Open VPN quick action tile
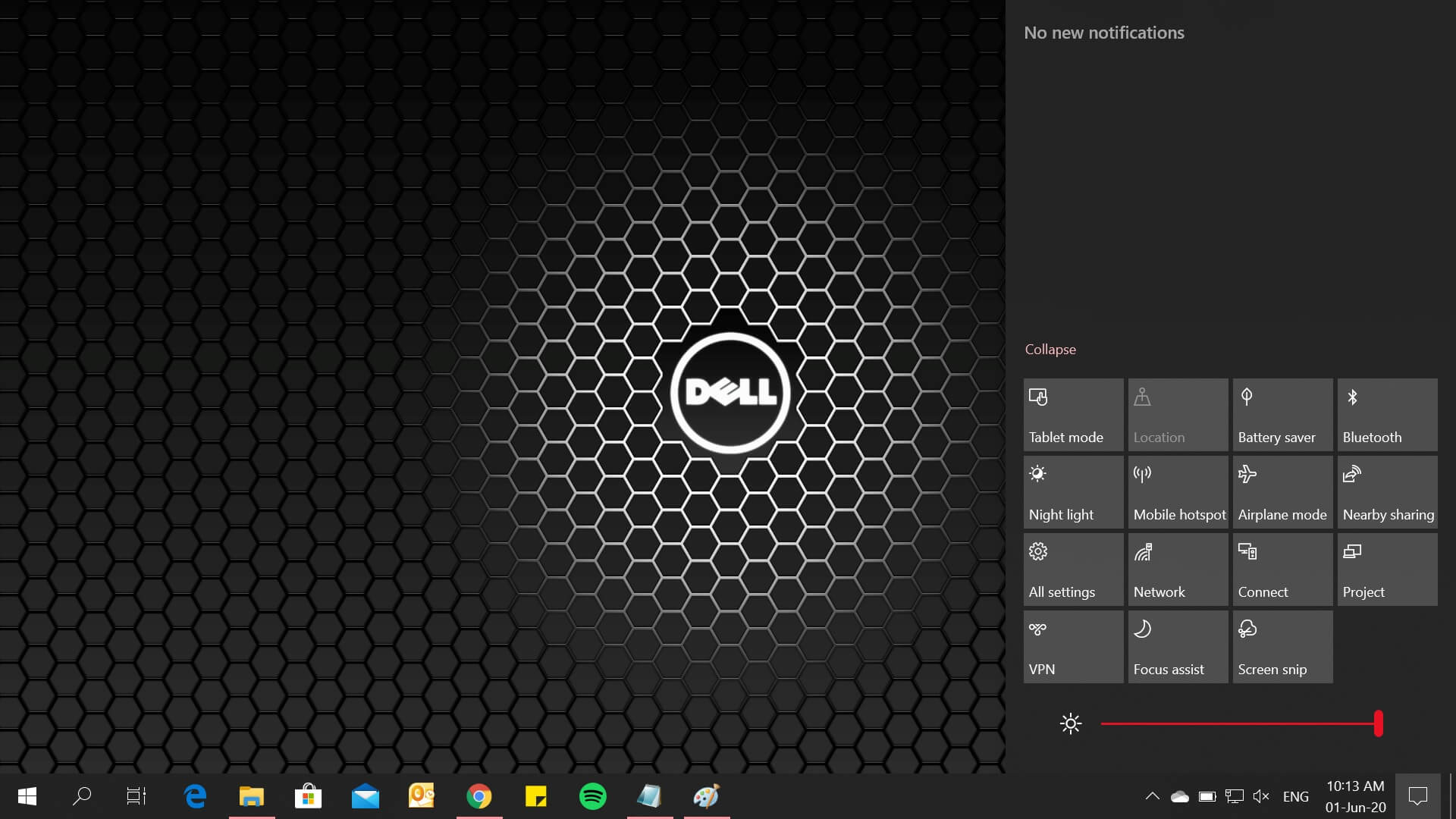Screen dimensions: 1456x819 1073,647
